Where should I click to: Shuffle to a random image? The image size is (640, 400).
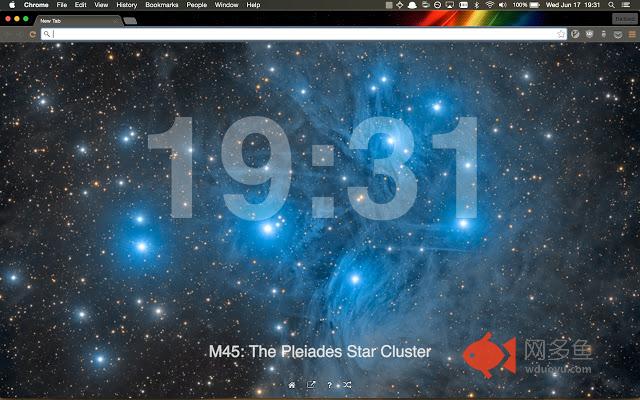(347, 385)
